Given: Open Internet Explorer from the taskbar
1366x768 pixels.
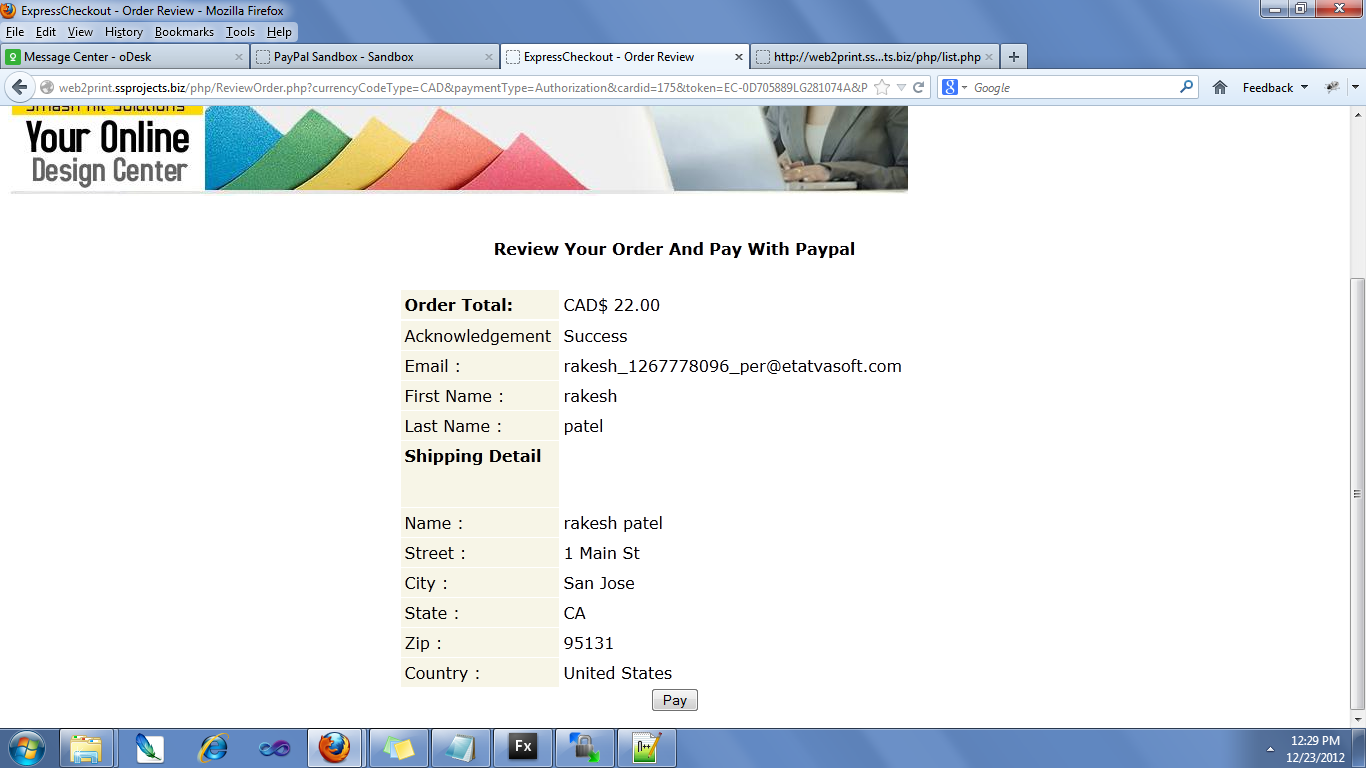Looking at the screenshot, I should click(x=213, y=747).
